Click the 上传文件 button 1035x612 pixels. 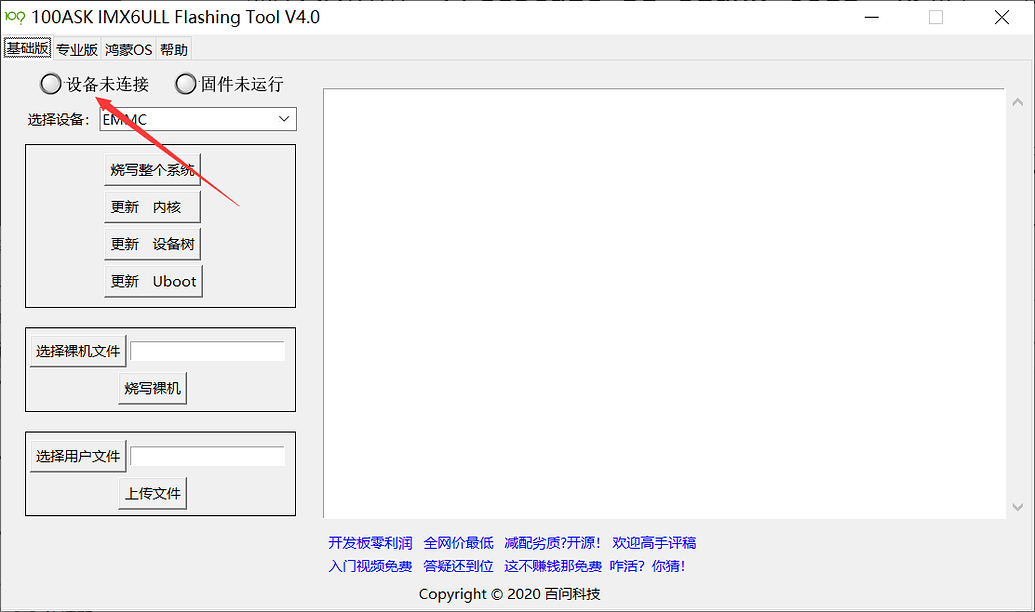[x=152, y=493]
